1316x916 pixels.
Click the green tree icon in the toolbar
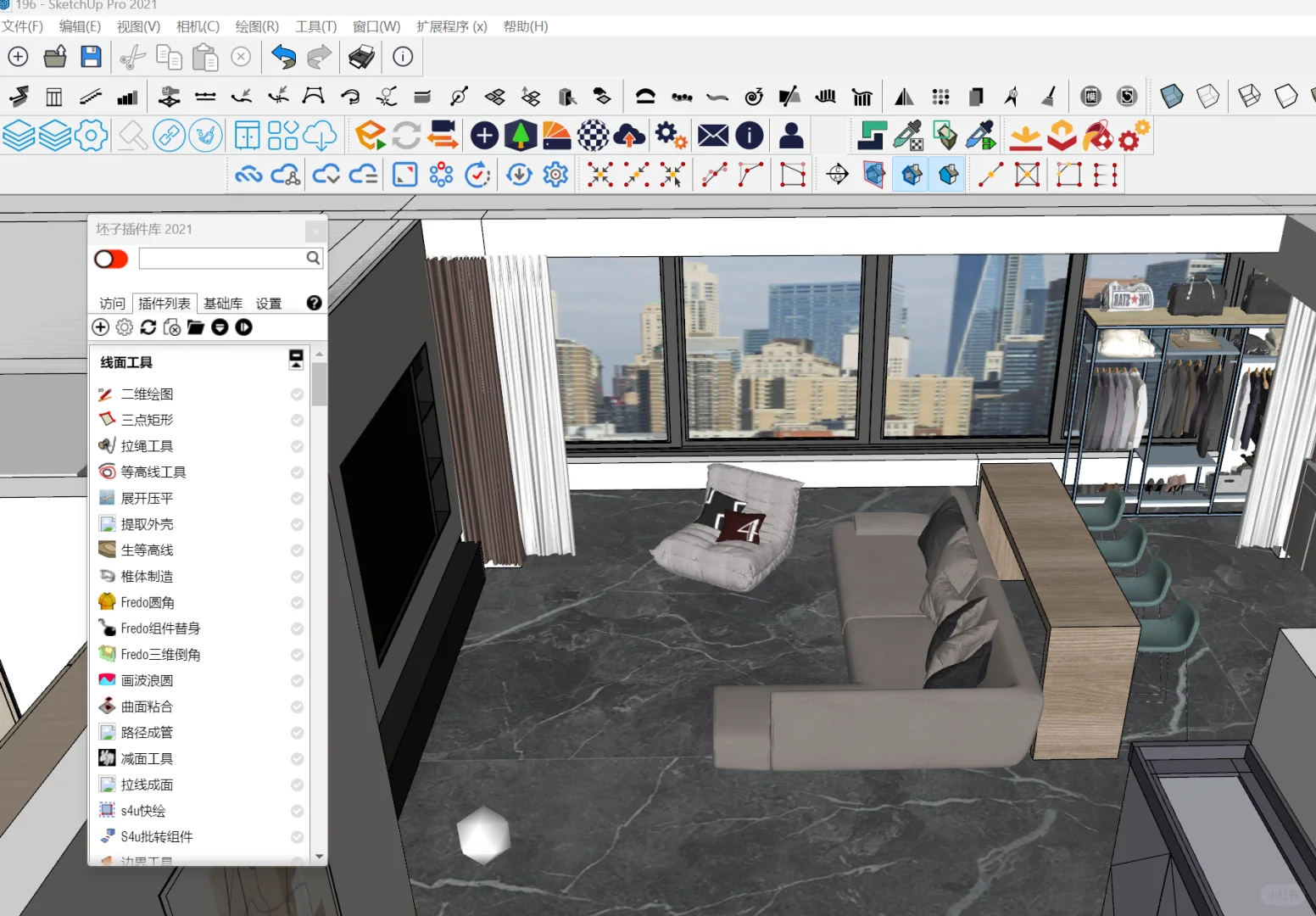tap(521, 136)
